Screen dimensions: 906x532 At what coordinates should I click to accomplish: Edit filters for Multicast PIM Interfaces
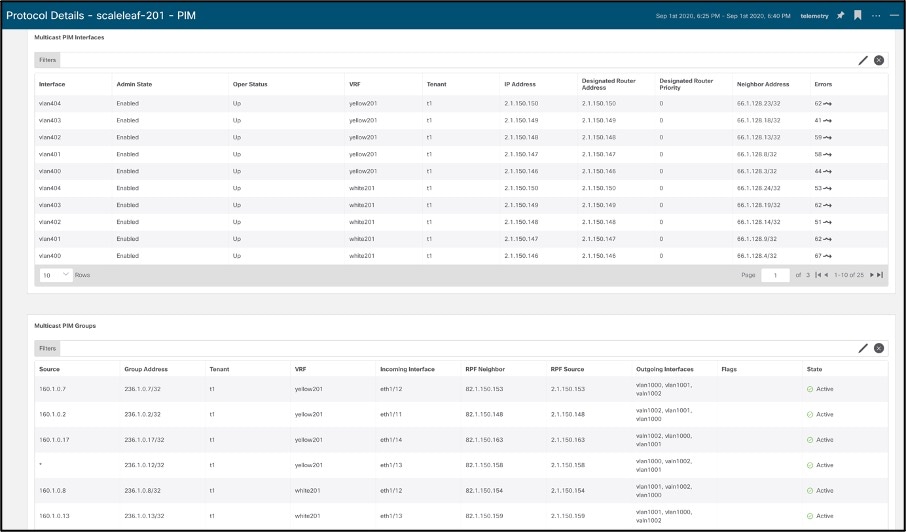coord(863,60)
